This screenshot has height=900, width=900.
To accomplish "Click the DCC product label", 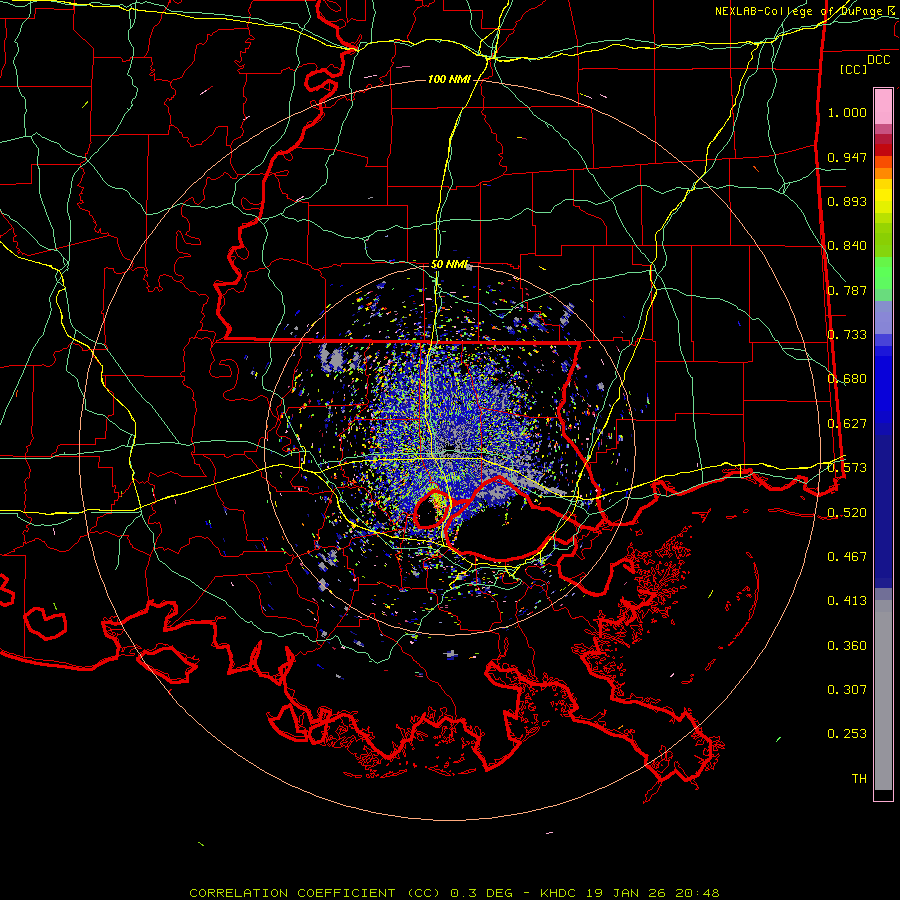I will point(878,60).
